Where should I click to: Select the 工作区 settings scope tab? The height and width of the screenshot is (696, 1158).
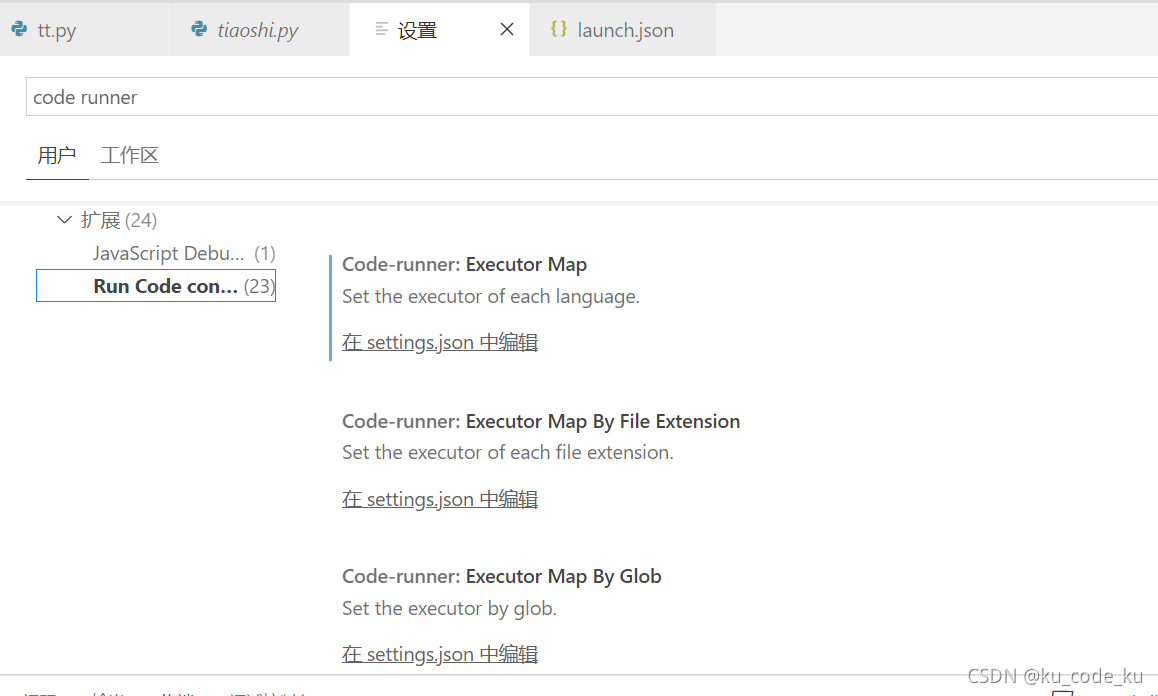point(129,155)
